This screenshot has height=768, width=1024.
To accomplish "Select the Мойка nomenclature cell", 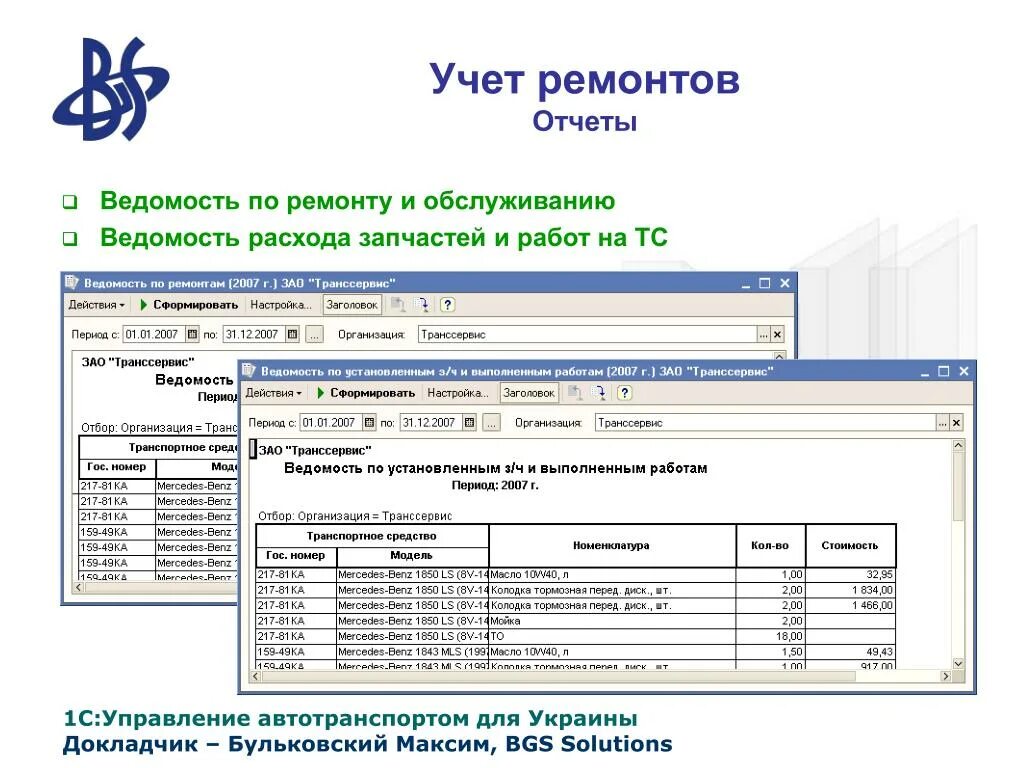I will point(613,621).
